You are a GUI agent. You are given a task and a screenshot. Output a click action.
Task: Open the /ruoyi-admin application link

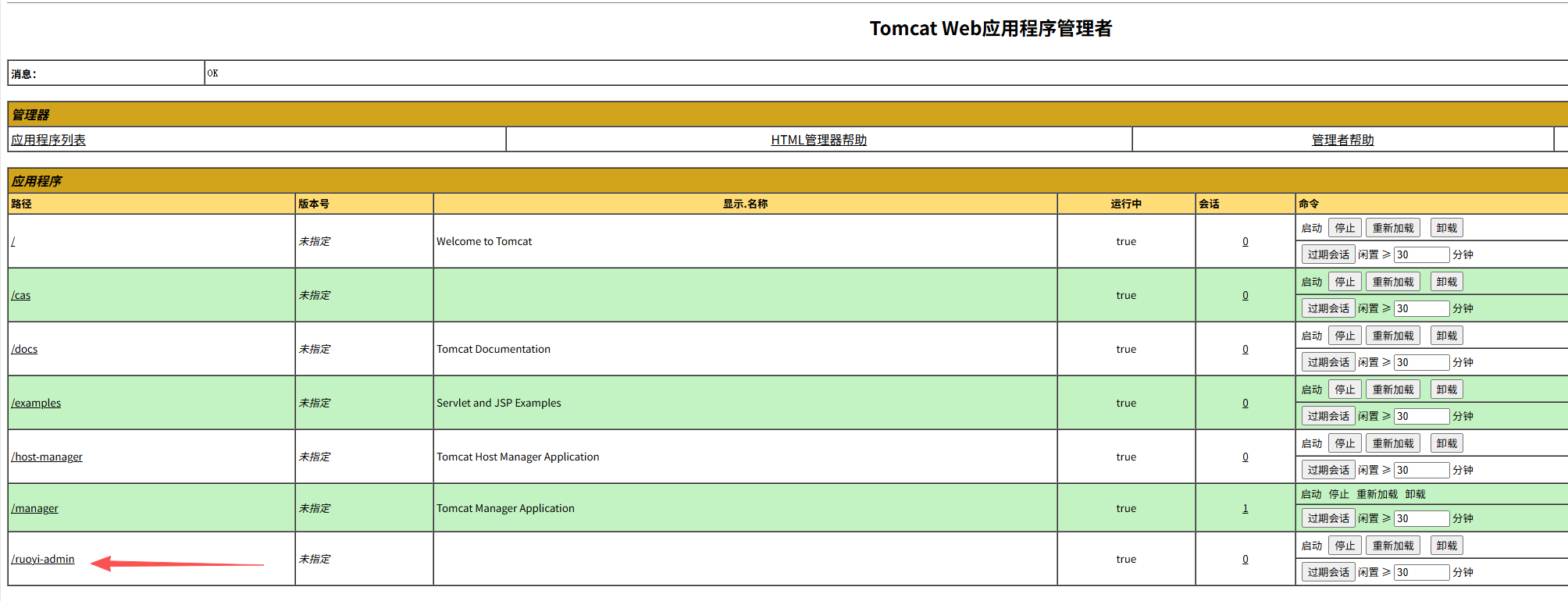[x=43, y=559]
